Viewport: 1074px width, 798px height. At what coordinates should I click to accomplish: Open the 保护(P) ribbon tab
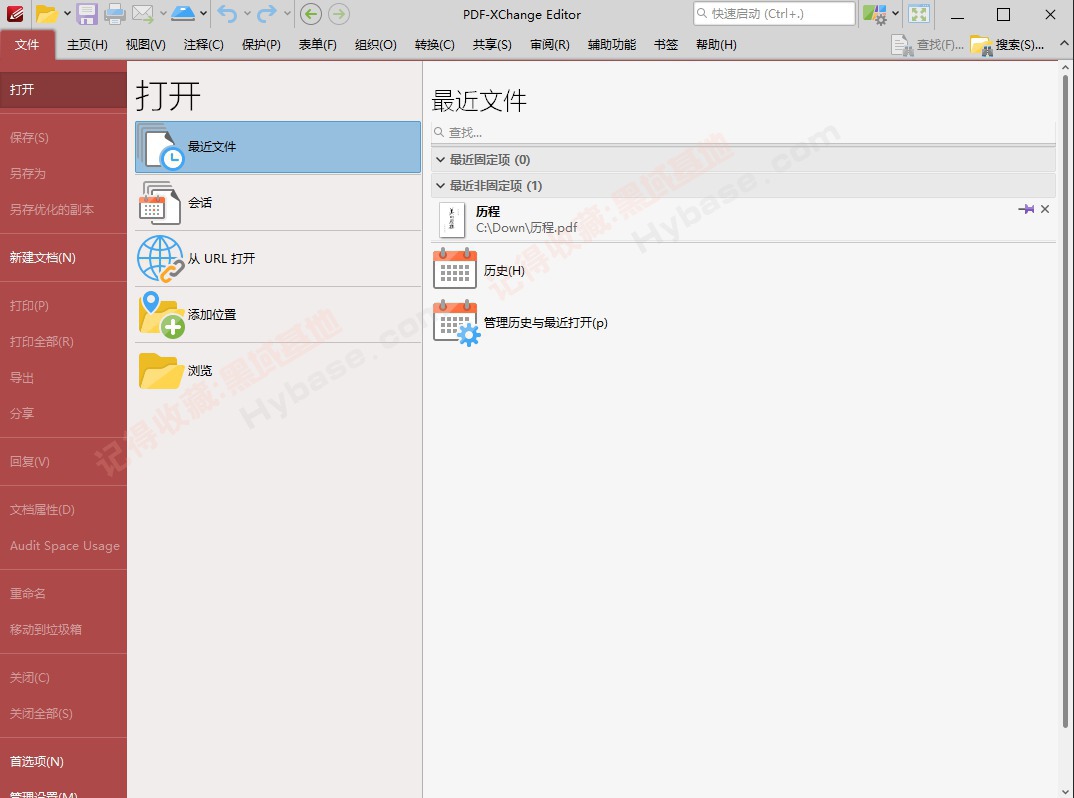(x=261, y=45)
